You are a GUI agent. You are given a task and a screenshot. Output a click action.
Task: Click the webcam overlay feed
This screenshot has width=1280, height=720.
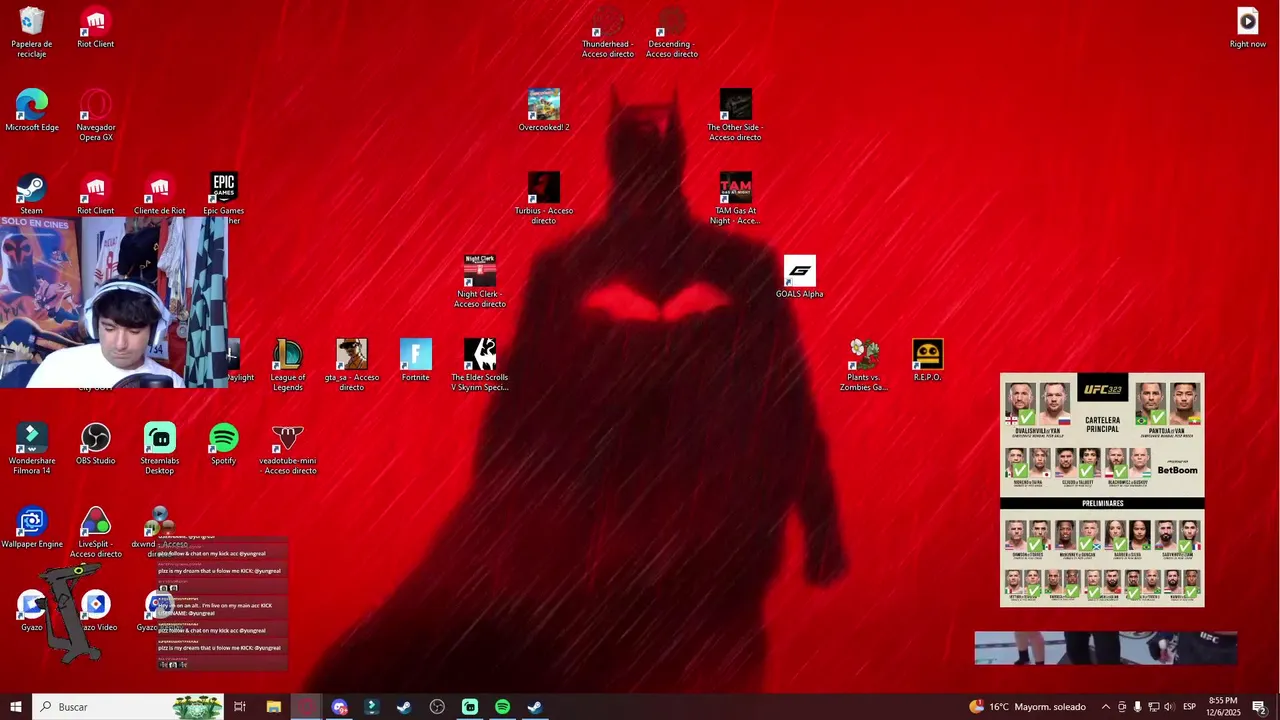(114, 302)
